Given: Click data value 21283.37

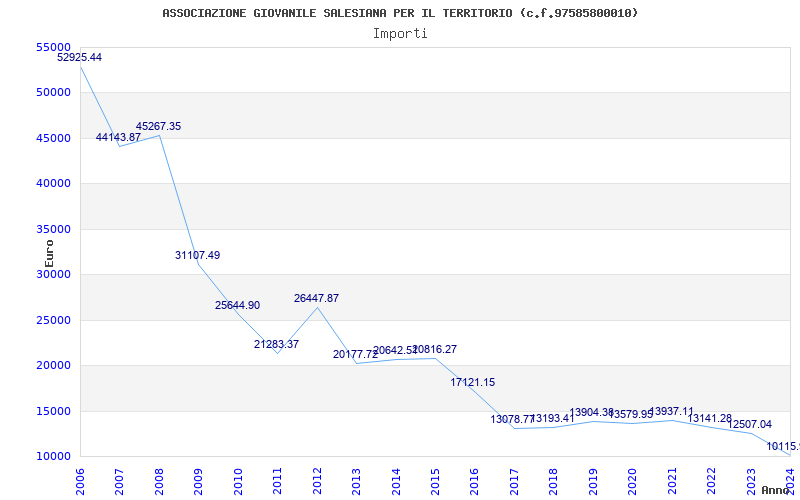Looking at the screenshot, I should pyautogui.click(x=277, y=344).
